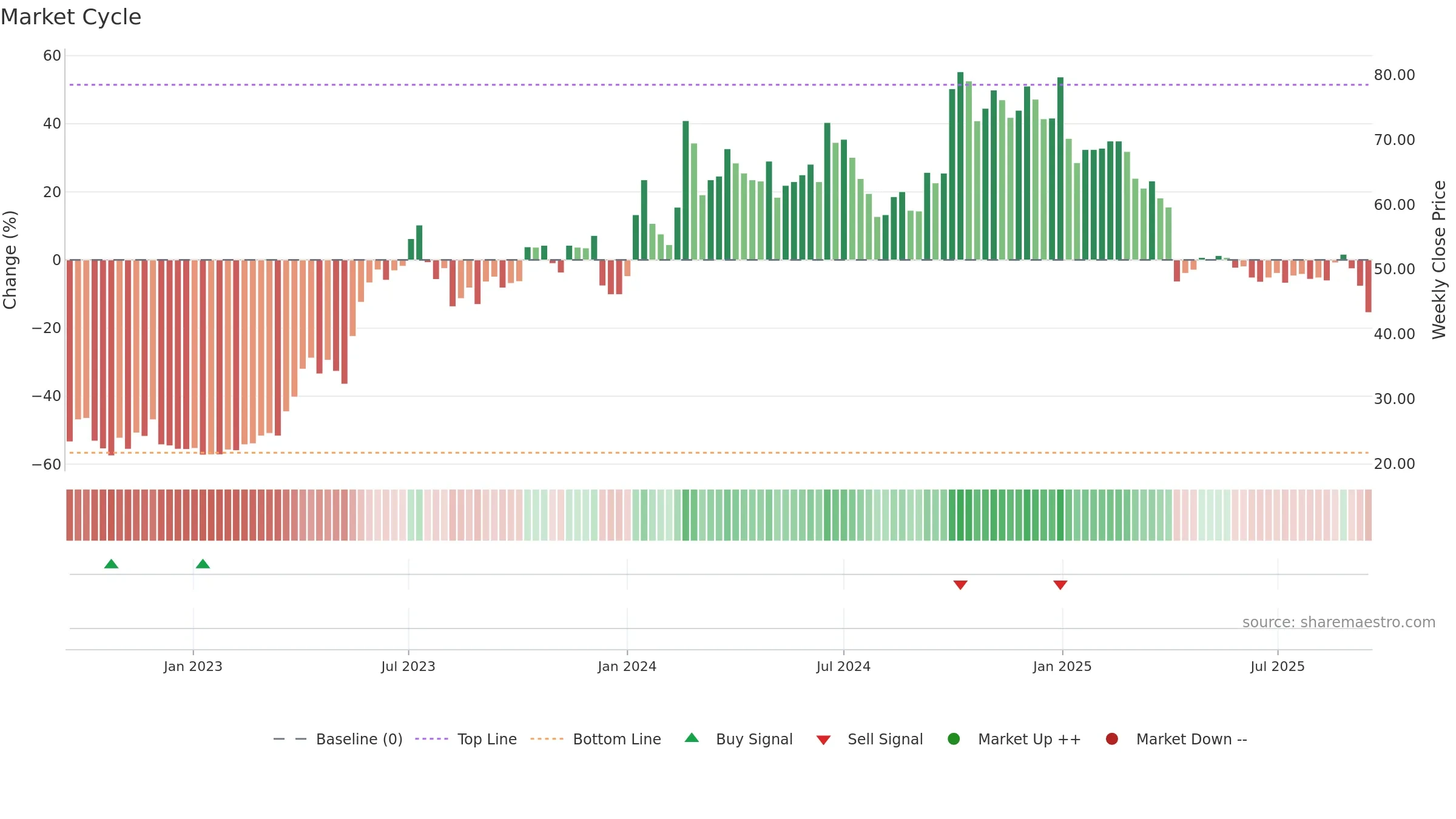1456x819 pixels.
Task: Toggle the Top Line legend entry
Action: (466, 739)
